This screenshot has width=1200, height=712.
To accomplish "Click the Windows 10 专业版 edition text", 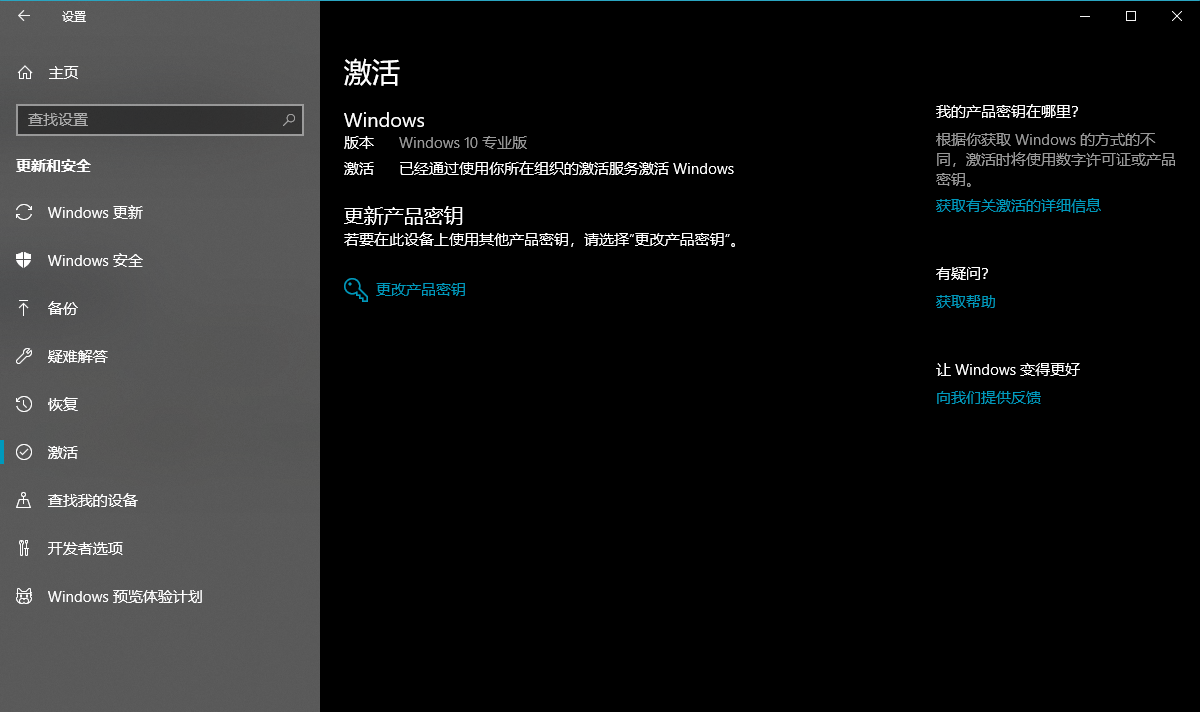I will pyautogui.click(x=463, y=143).
